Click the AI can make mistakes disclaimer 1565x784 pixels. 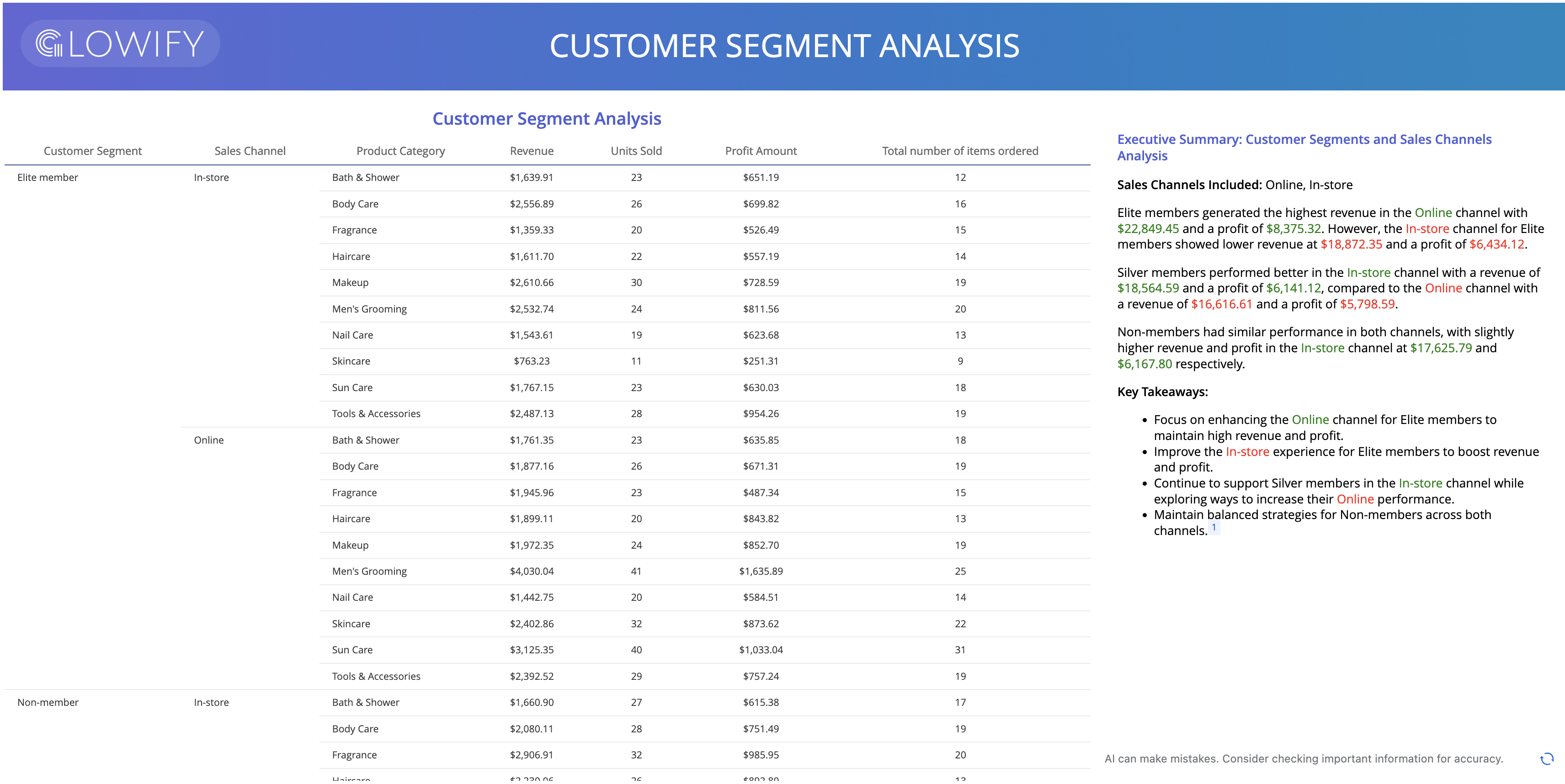(1303, 758)
